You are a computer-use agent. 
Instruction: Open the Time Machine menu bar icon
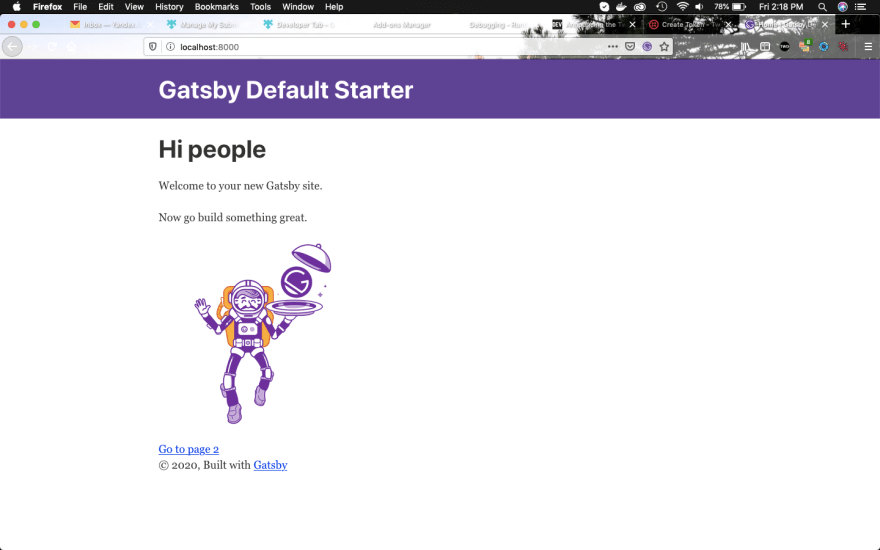click(x=662, y=7)
